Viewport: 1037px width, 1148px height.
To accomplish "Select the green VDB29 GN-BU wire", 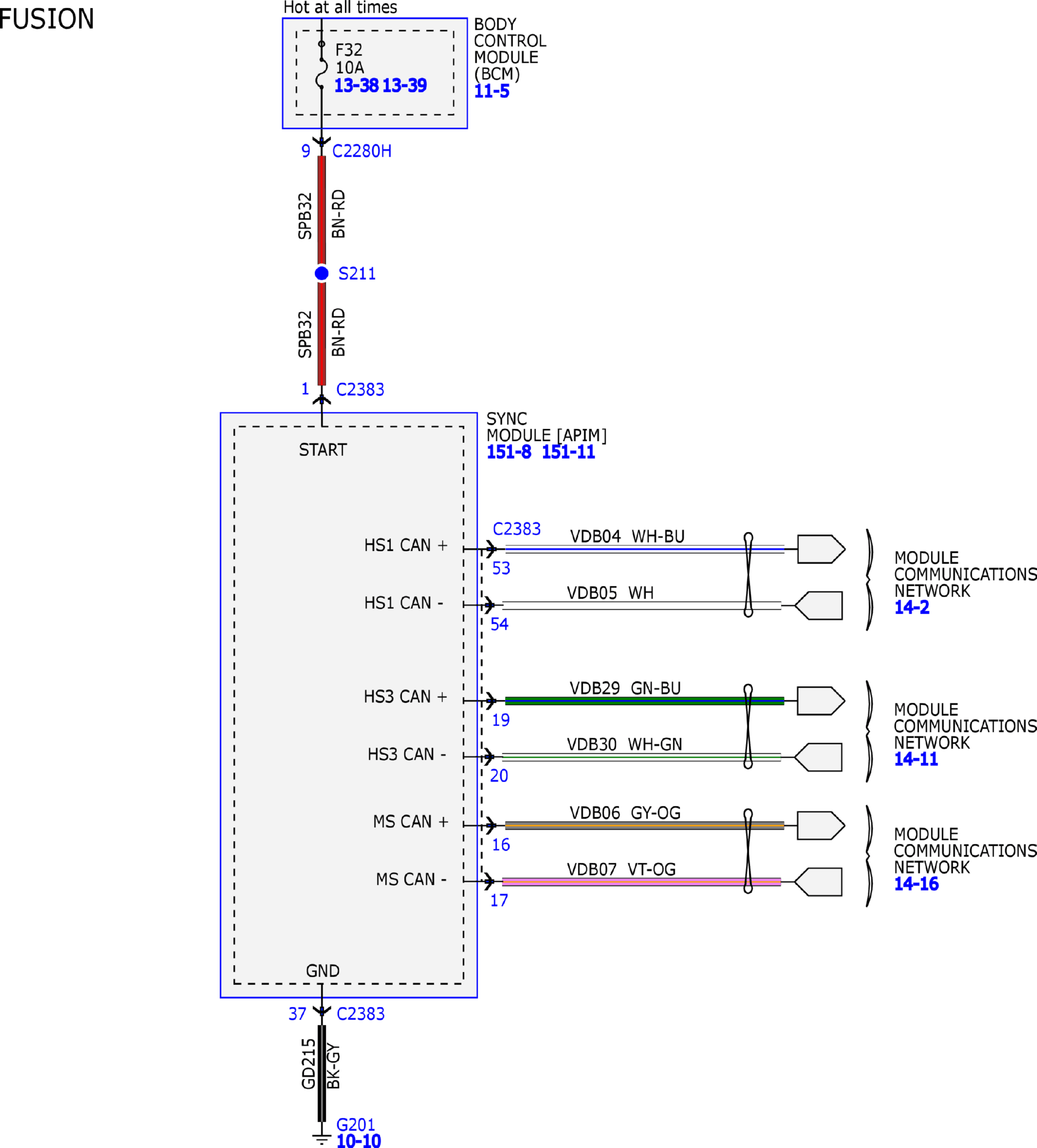I will tap(645, 701).
